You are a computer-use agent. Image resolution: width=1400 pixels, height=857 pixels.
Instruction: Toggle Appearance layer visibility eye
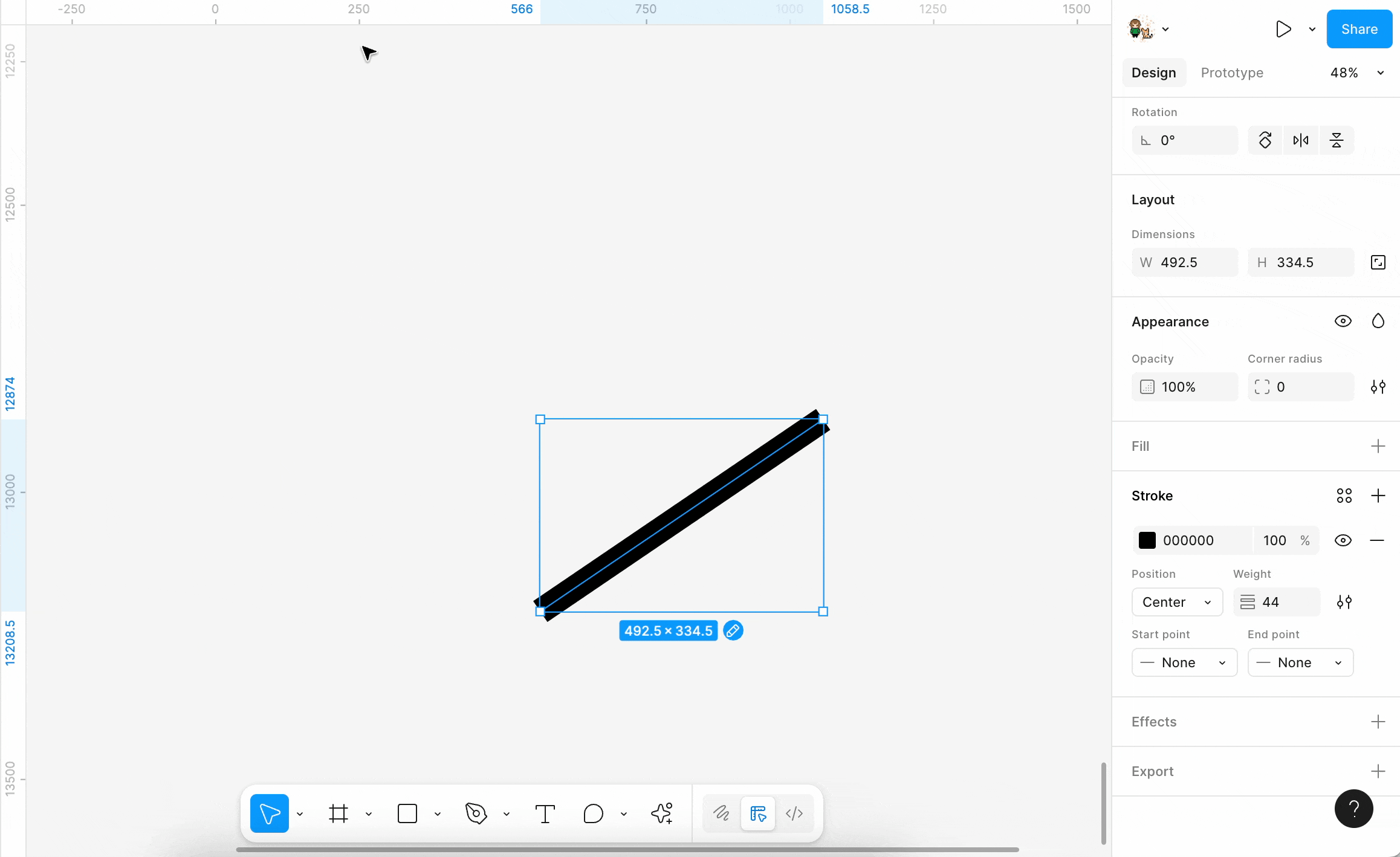point(1343,321)
